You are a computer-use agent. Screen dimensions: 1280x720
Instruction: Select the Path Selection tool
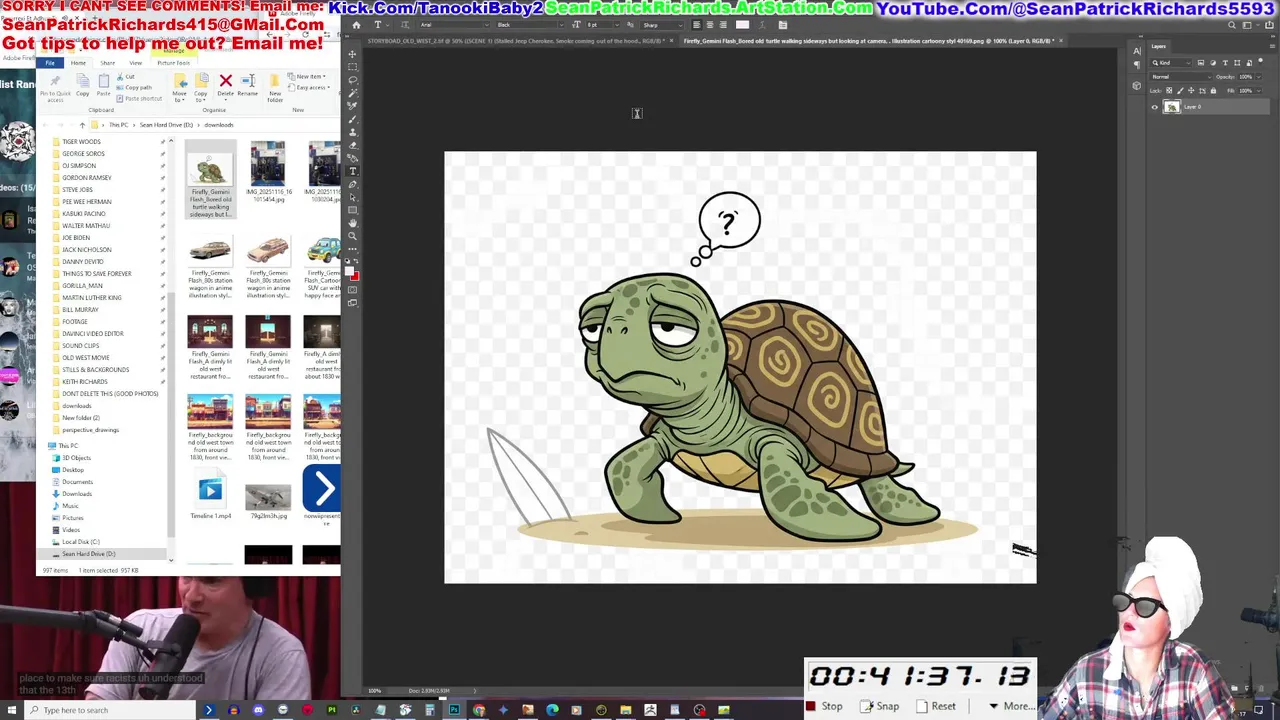(352, 198)
